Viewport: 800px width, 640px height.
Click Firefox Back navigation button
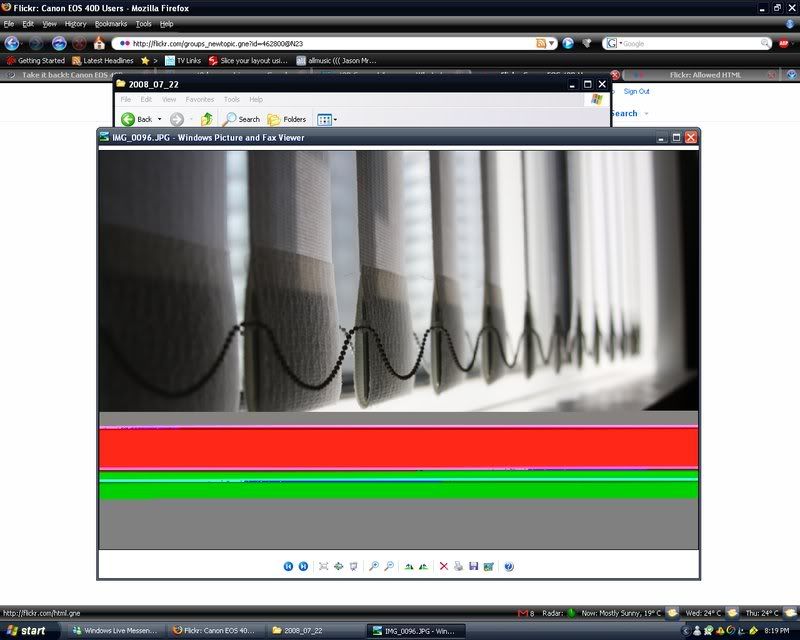[12, 43]
